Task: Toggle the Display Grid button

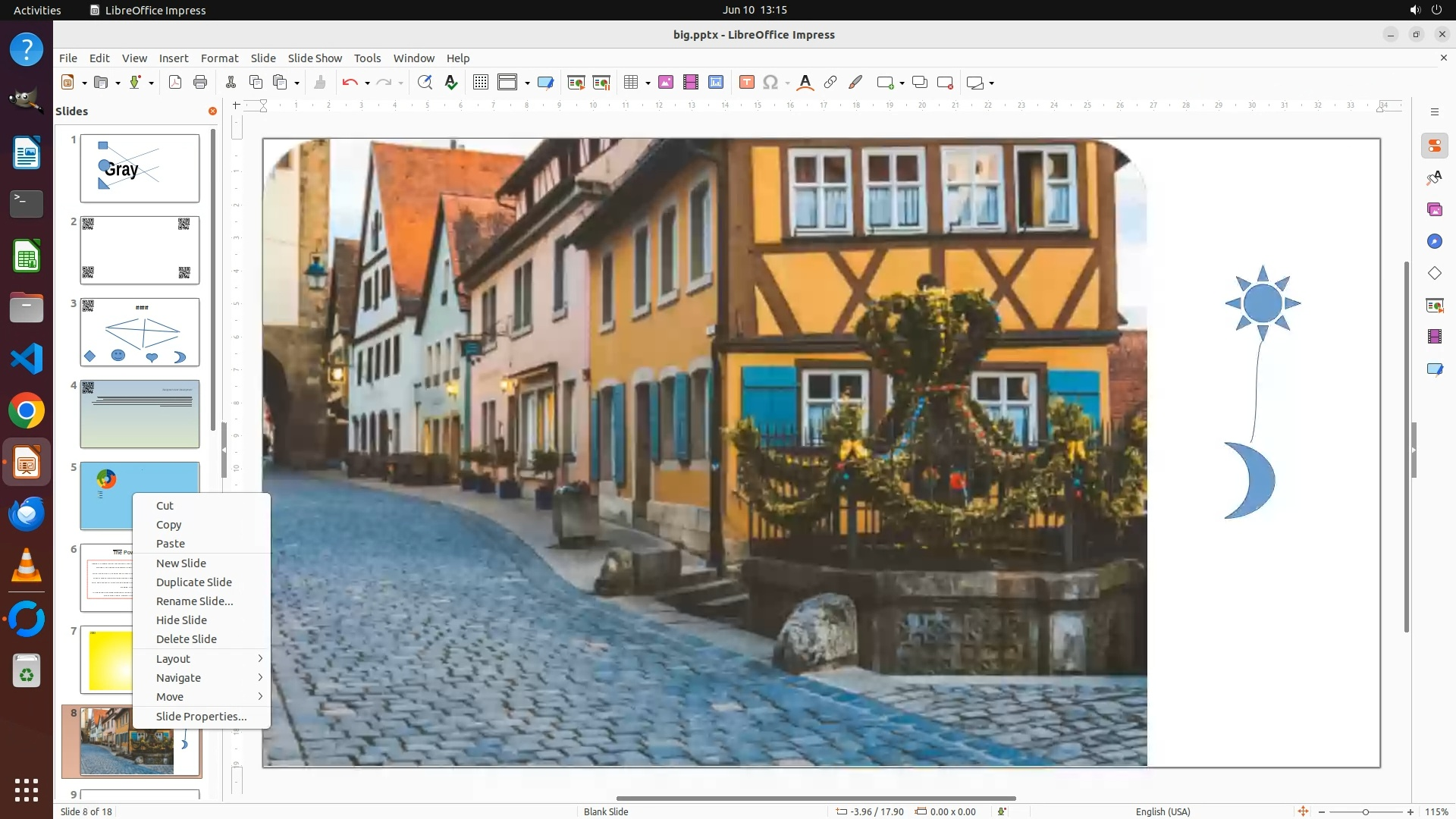Action: click(480, 83)
